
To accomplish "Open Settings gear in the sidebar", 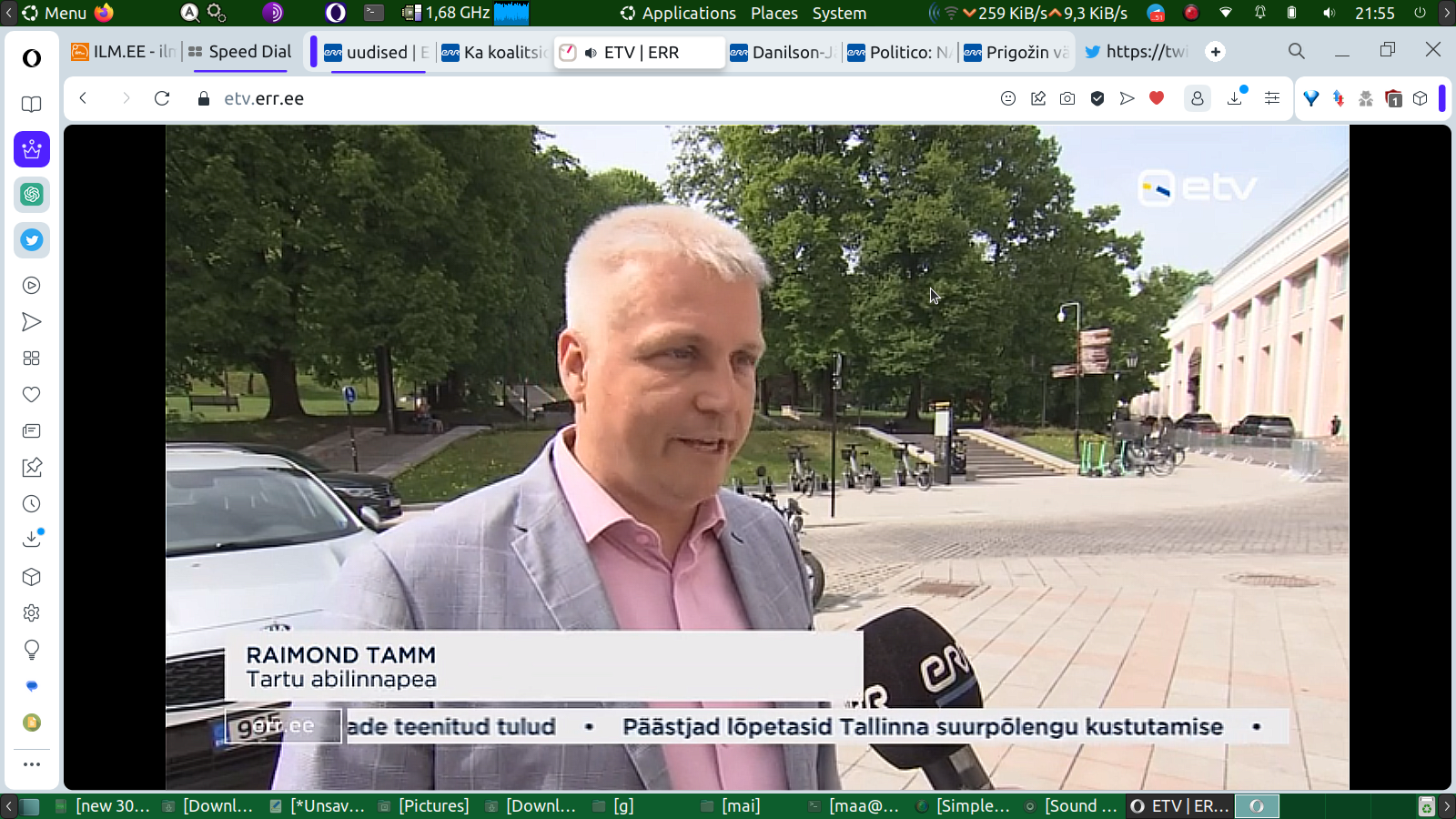I will tap(32, 613).
